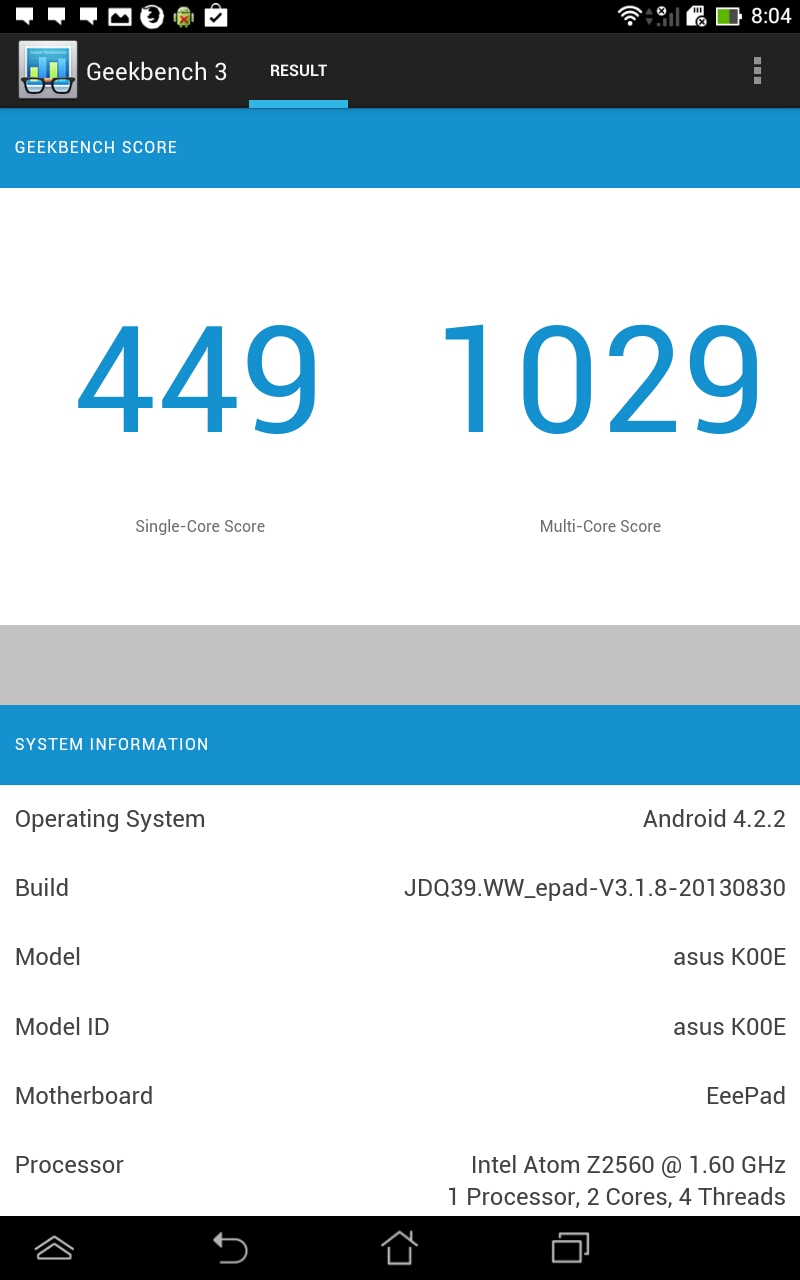Tap the Geekbench 3 app icon

pyautogui.click(x=47, y=70)
